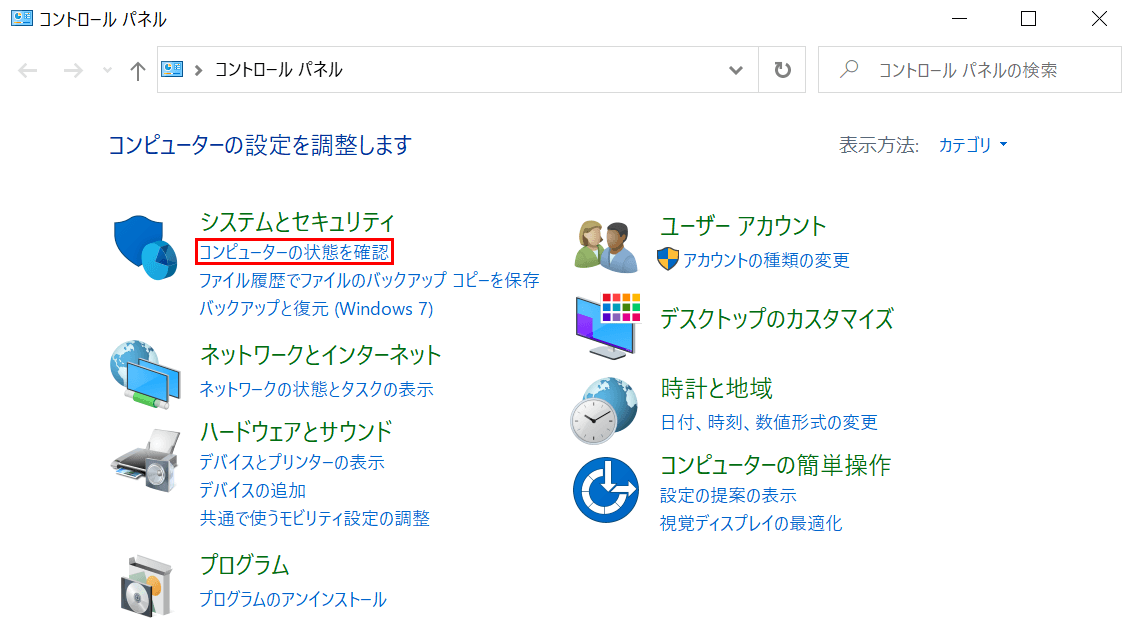Viewport: 1128px width, 644px height.
Task: Click the title bar Control Panel icon
Action: pos(22,18)
